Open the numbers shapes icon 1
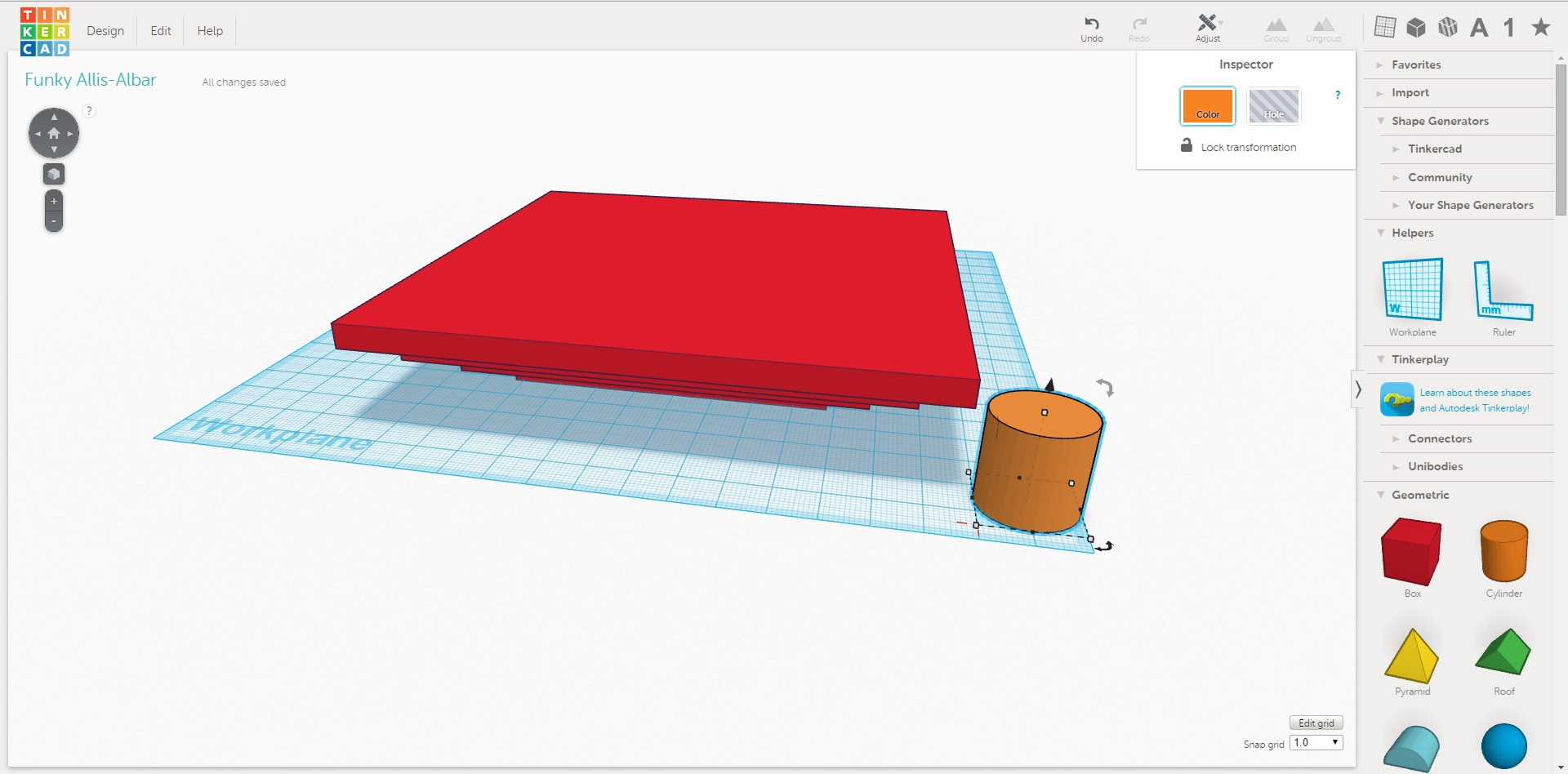The height and width of the screenshot is (774, 1568). click(1509, 28)
